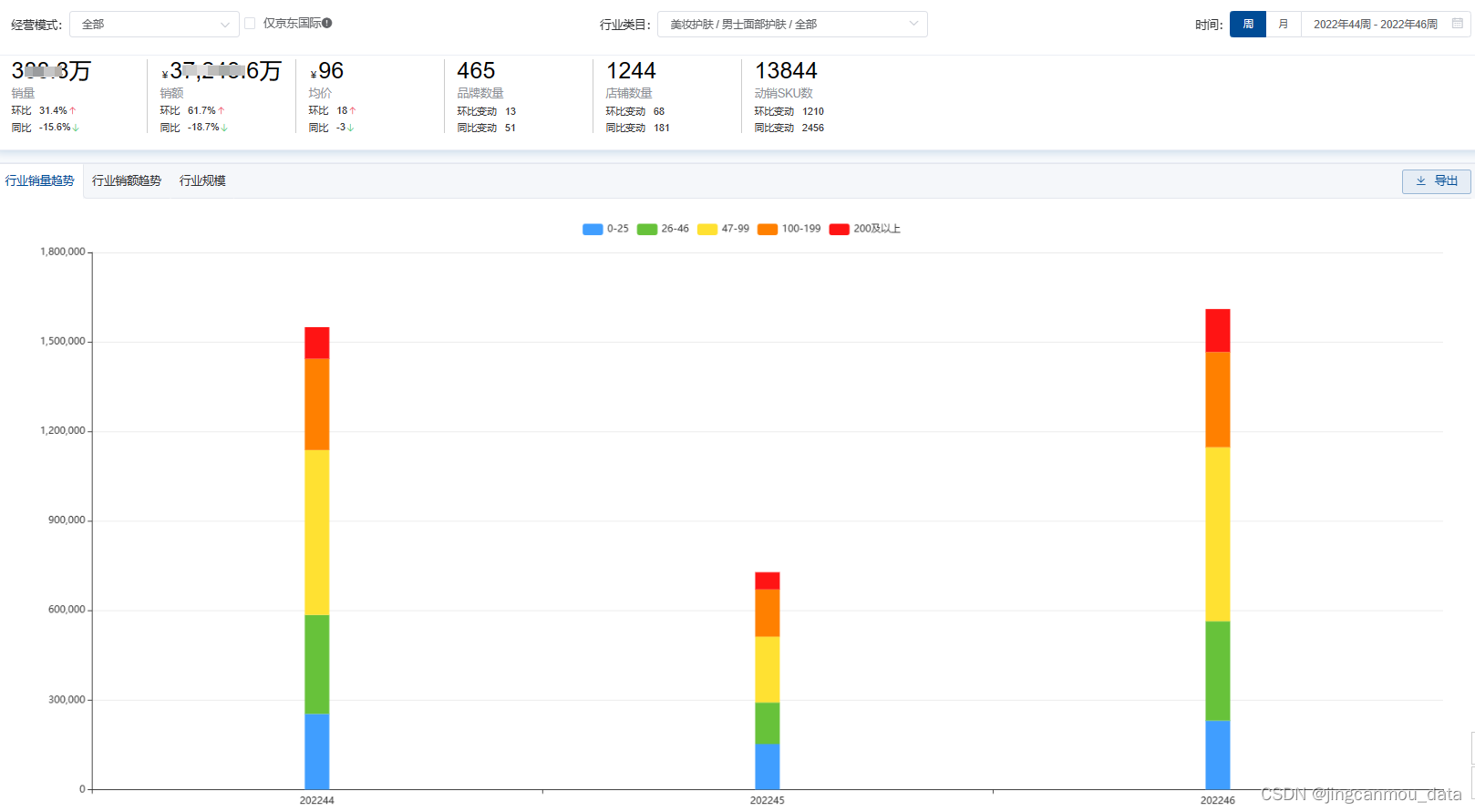Image resolution: width=1475 pixels, height=812 pixels.
Task: Click the orange segment of bar 202246
Action: point(1218,399)
